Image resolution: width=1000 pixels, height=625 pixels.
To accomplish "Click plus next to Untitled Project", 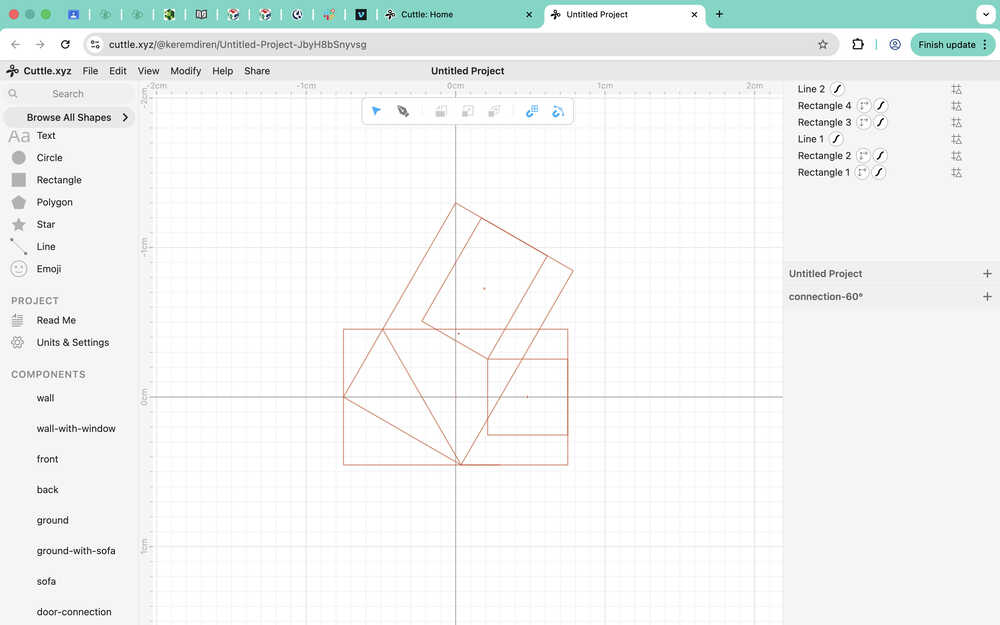I will pyautogui.click(x=987, y=274).
